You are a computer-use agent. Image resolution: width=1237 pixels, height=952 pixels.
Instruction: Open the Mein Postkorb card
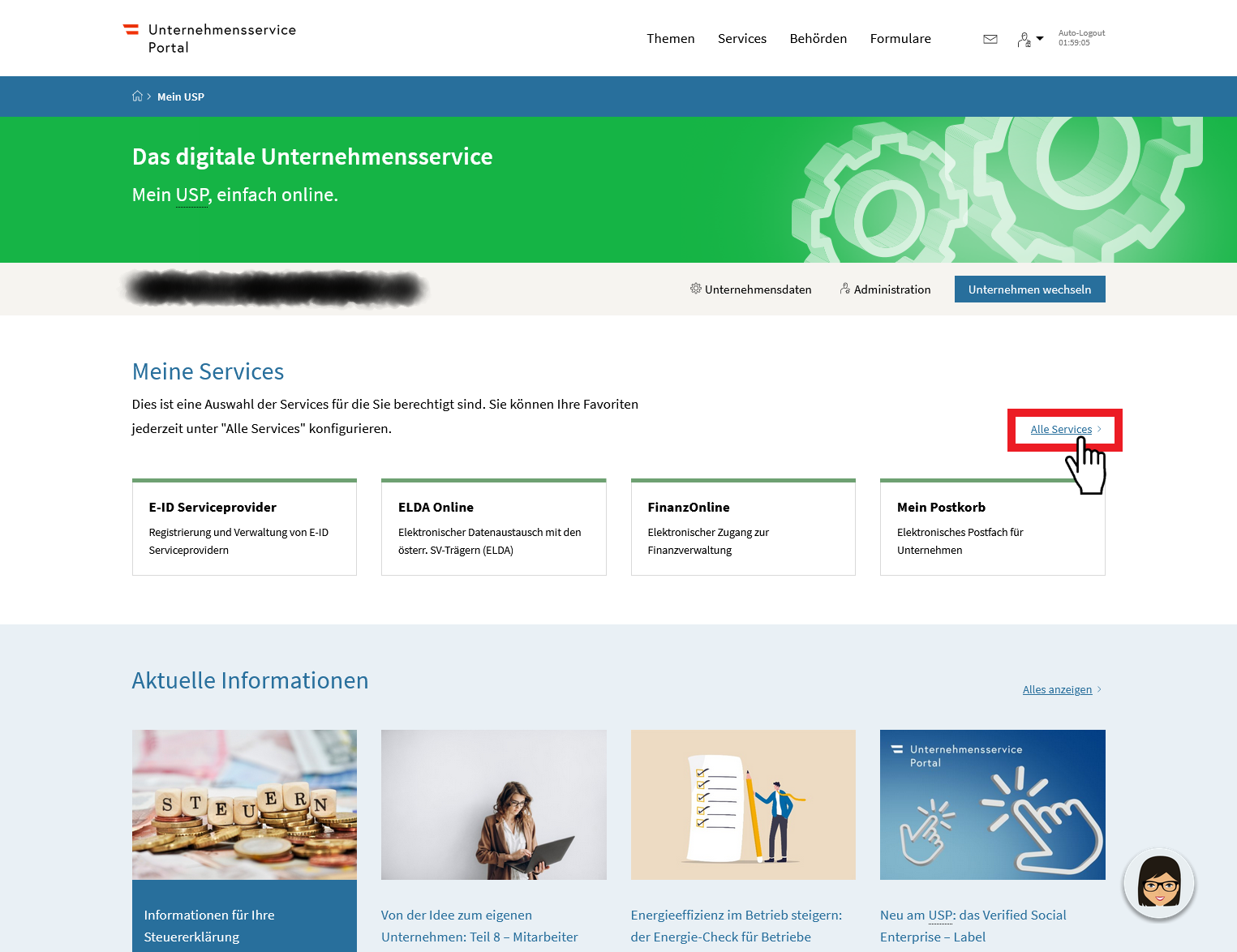[x=993, y=527]
